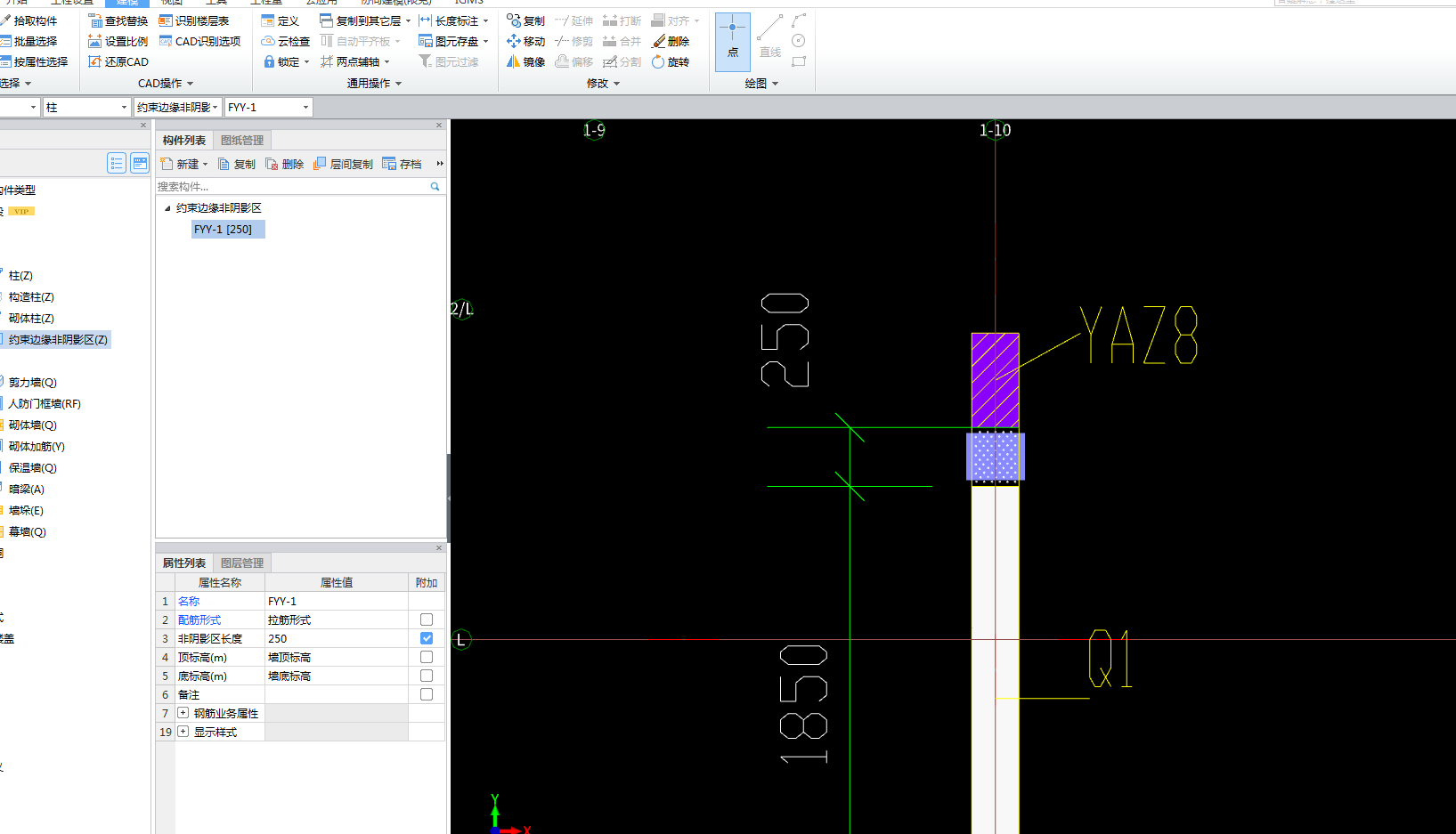Screen dimensions: 1456x834
Task: Select the 旋转 rotate tool
Action: 671,61
